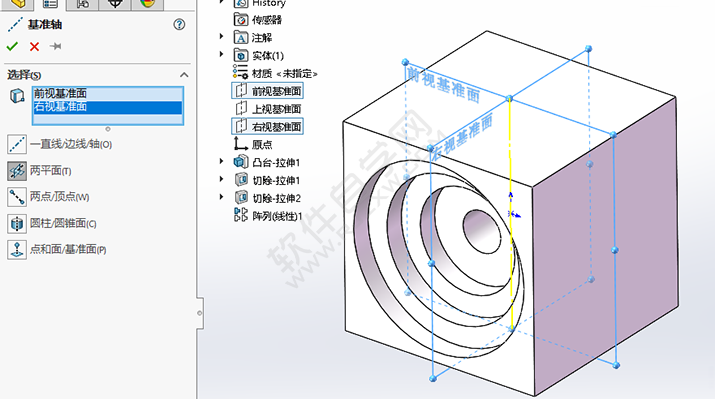Choose 一直线/边线/轴 option icon
Viewport: 715px width, 399px height.
pos(17,144)
